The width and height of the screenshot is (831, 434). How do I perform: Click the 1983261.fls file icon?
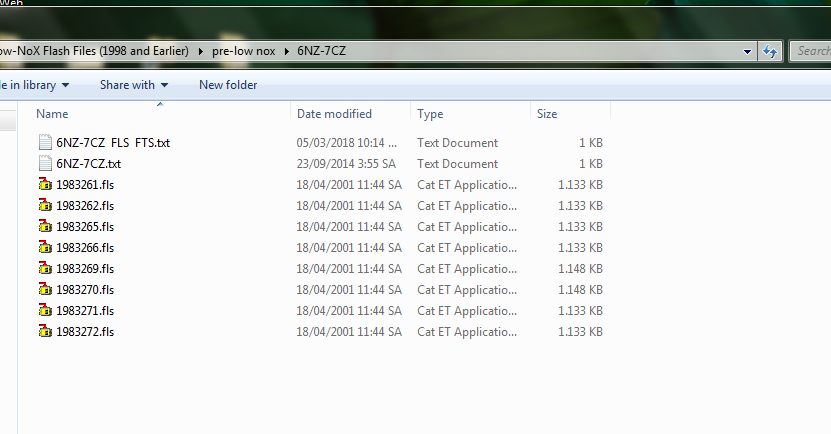point(44,185)
